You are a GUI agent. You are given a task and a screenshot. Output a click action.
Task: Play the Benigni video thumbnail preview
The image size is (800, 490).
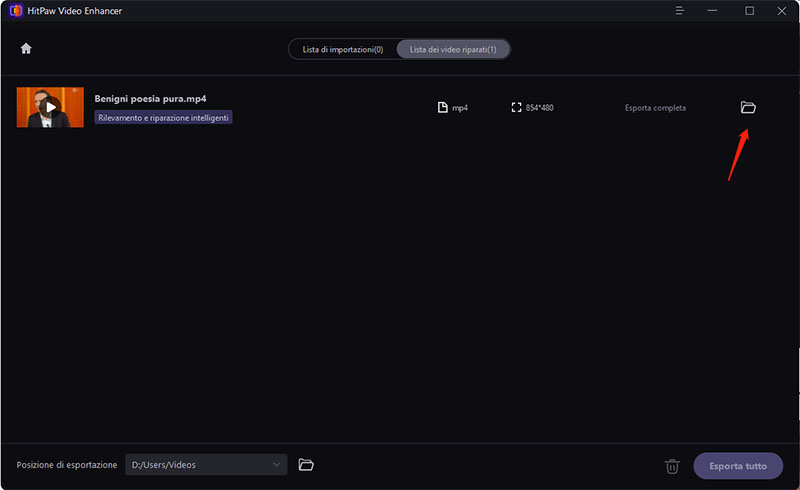click(x=50, y=107)
